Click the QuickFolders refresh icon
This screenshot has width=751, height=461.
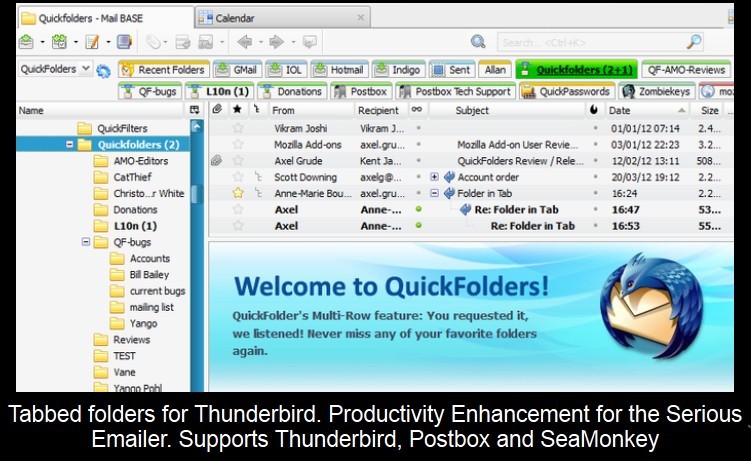click(x=103, y=70)
